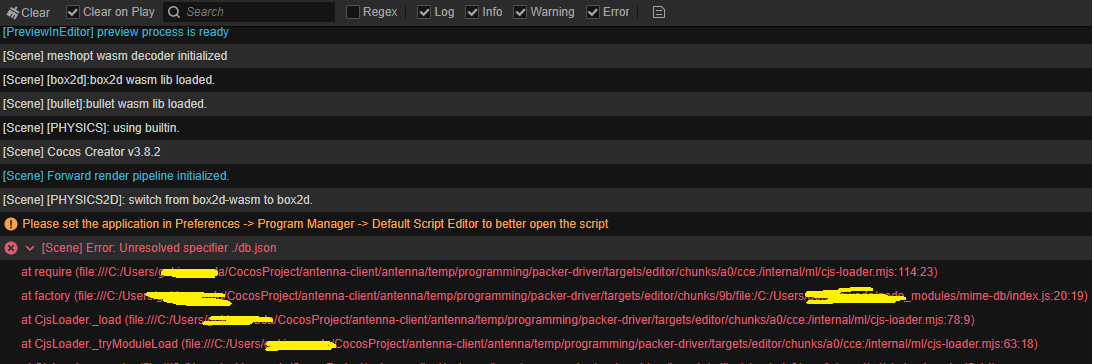This screenshot has height=364, width=1094.
Task: Open the log file document icon
Action: [659, 12]
